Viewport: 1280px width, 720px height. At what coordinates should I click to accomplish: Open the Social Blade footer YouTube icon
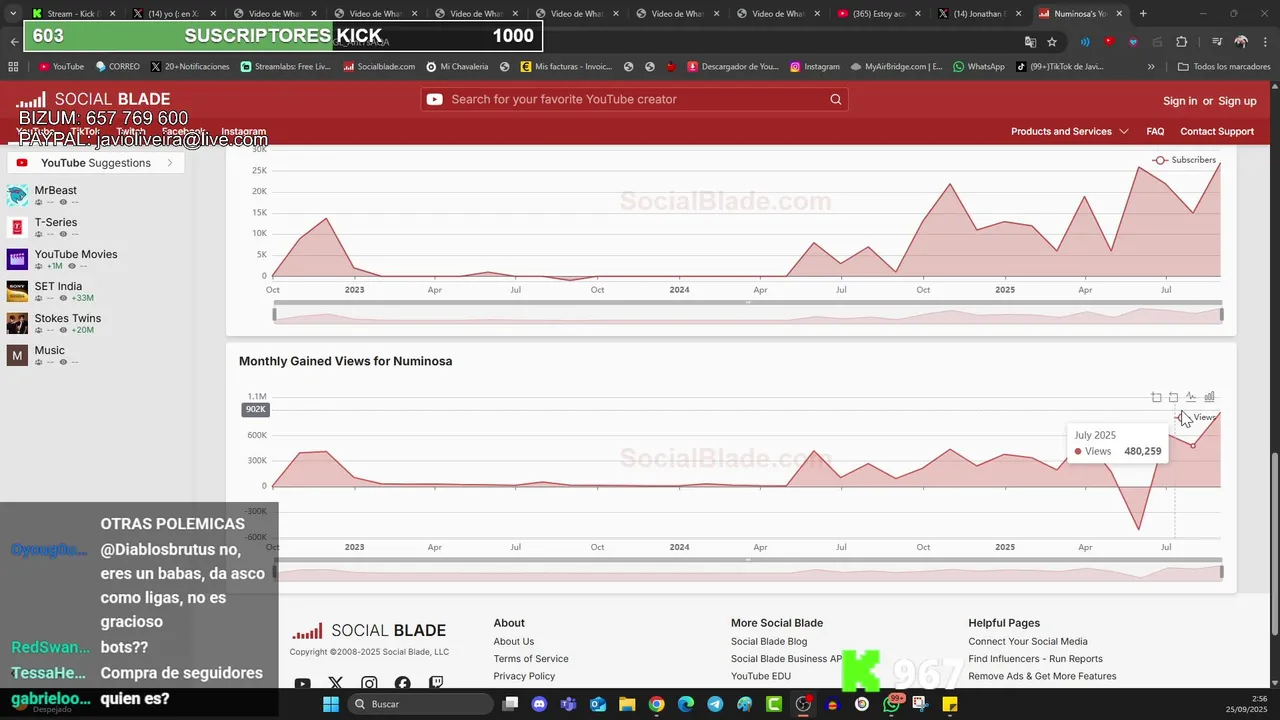[x=302, y=684]
